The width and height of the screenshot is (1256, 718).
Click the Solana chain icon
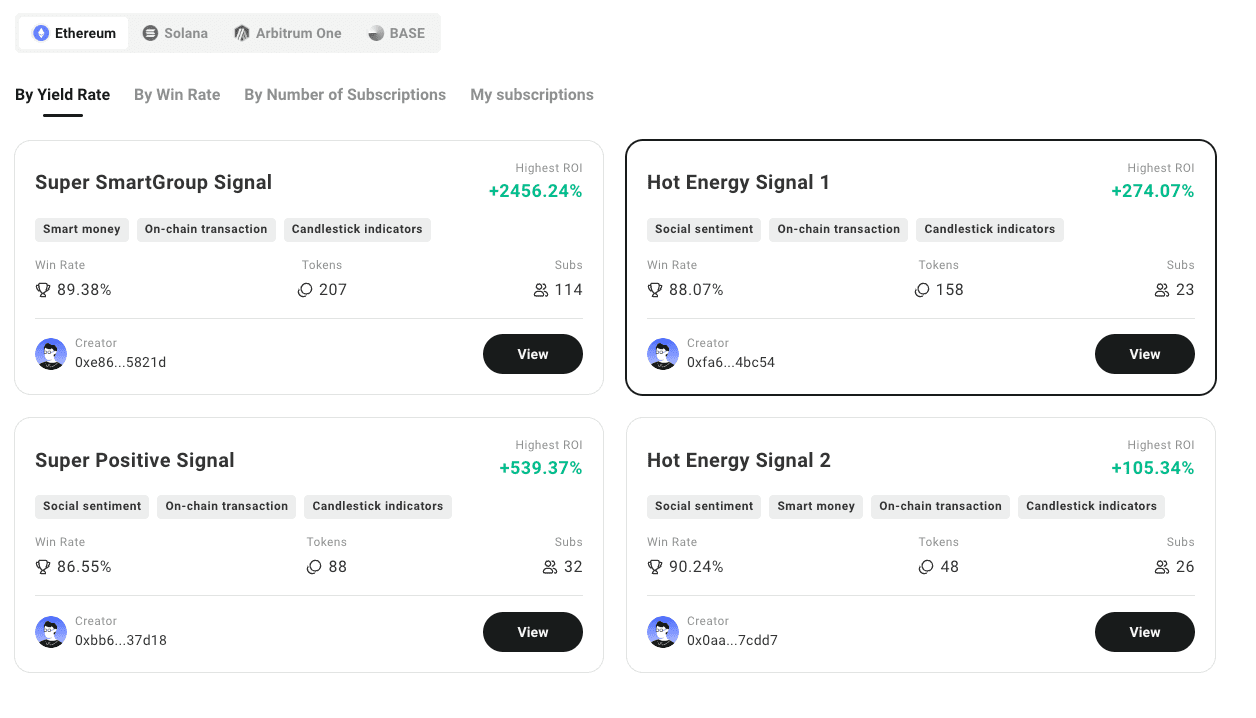[x=151, y=33]
